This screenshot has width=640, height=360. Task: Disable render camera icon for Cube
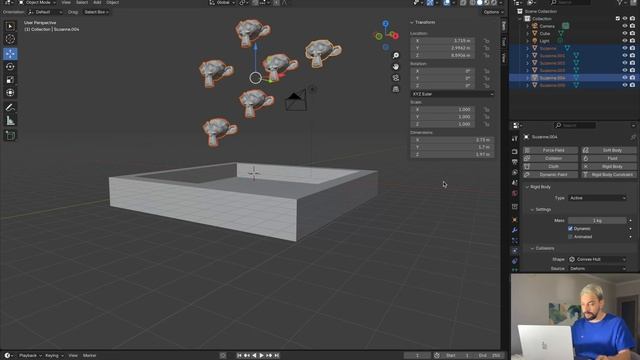point(632,33)
